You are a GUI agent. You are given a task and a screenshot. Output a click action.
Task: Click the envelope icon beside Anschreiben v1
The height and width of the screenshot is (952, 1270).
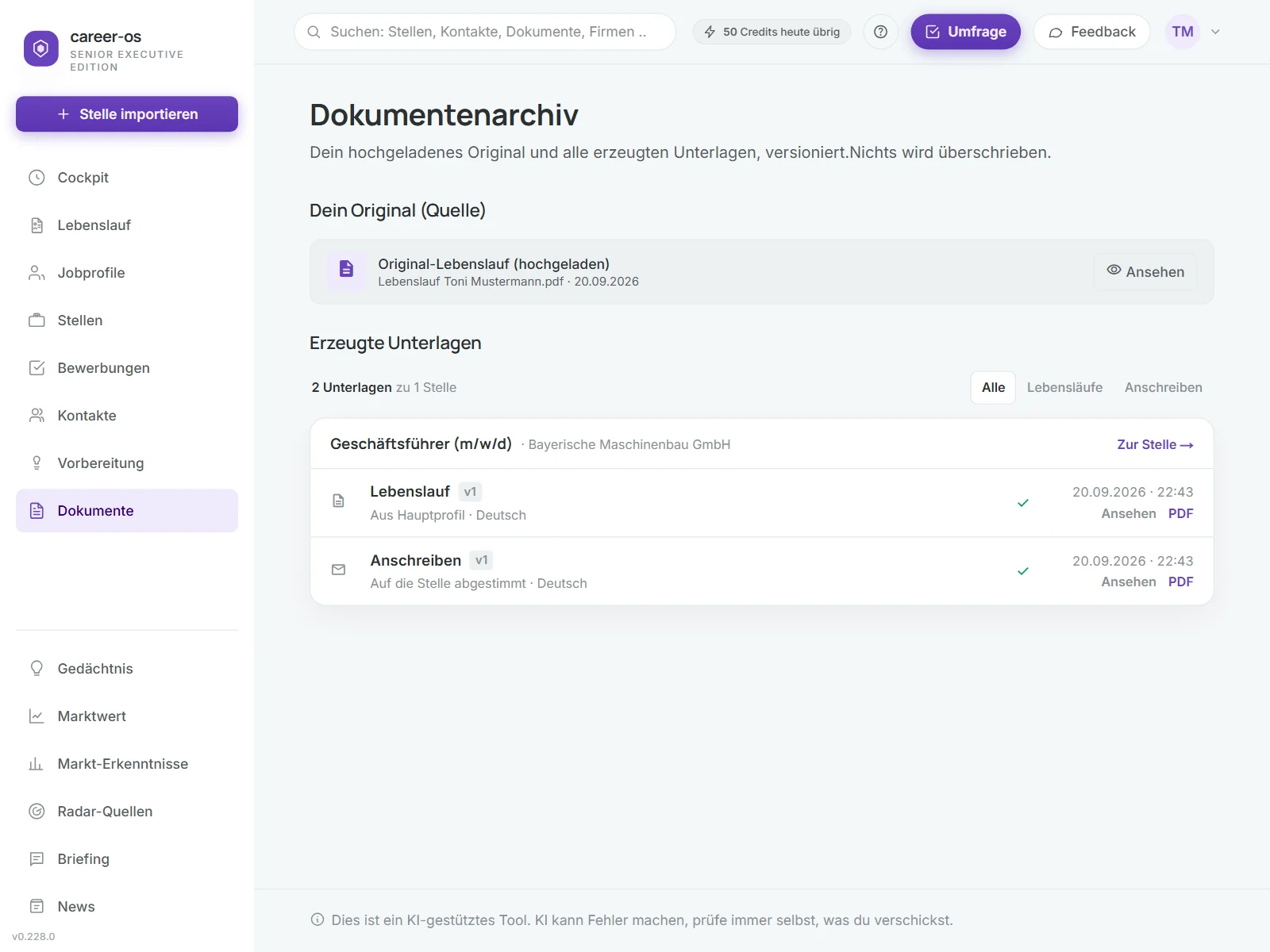click(x=338, y=570)
